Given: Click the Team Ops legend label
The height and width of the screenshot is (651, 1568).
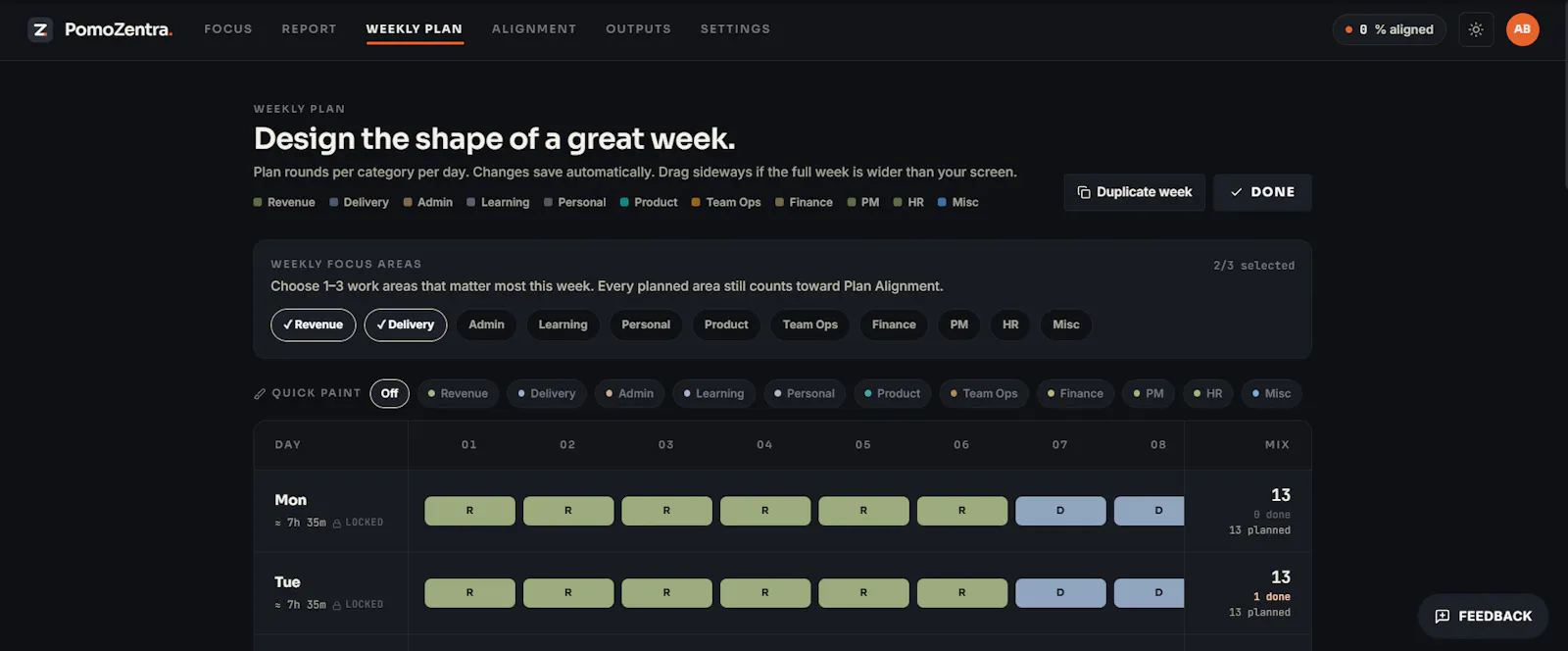Looking at the screenshot, I should pos(733,203).
